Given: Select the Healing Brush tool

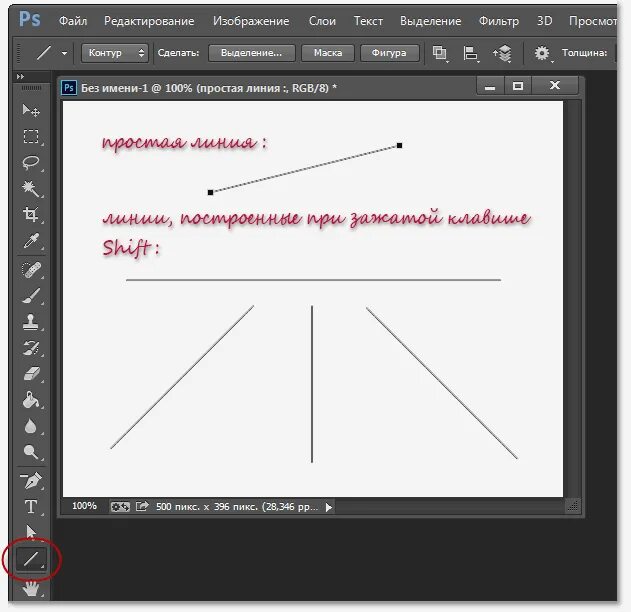Looking at the screenshot, I should [x=31, y=270].
